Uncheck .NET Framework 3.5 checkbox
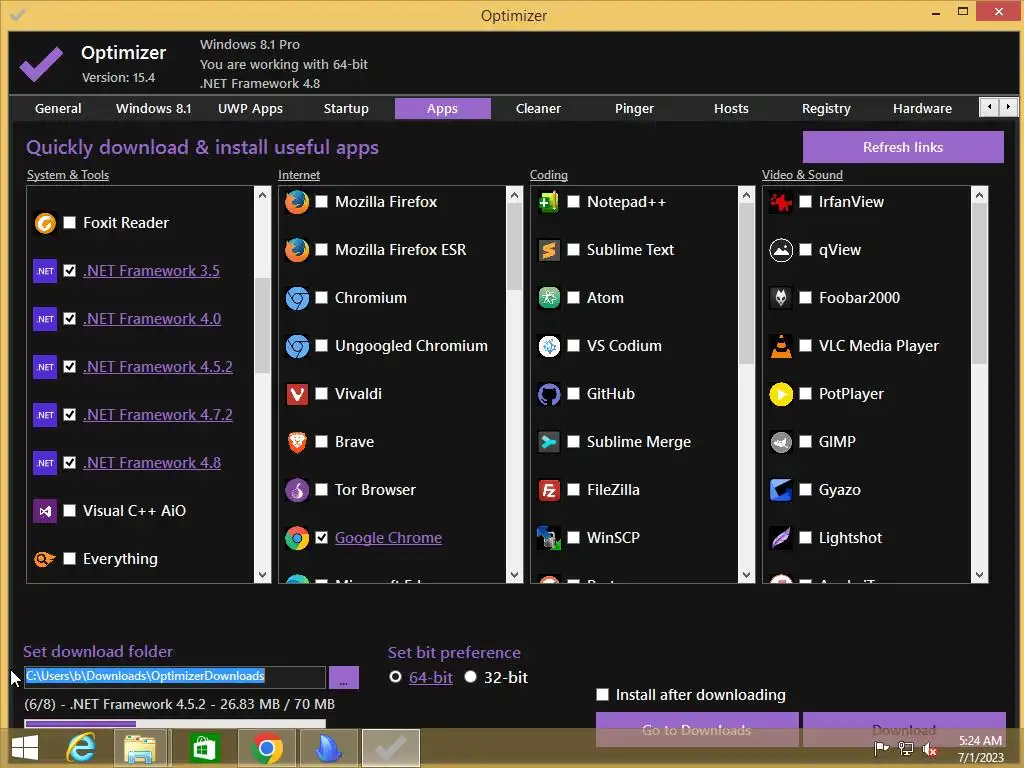The image size is (1024, 768). pos(70,271)
